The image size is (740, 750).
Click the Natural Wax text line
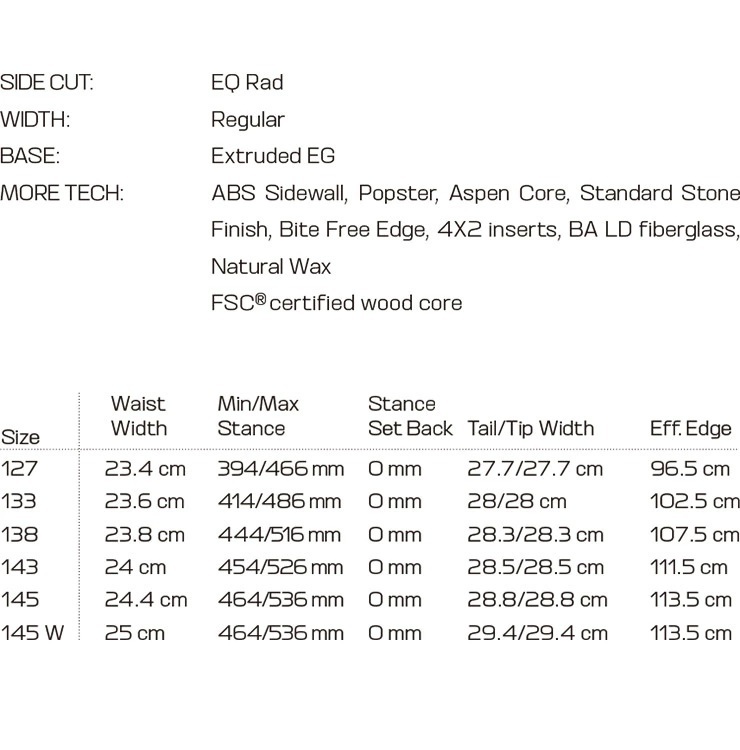point(271,266)
